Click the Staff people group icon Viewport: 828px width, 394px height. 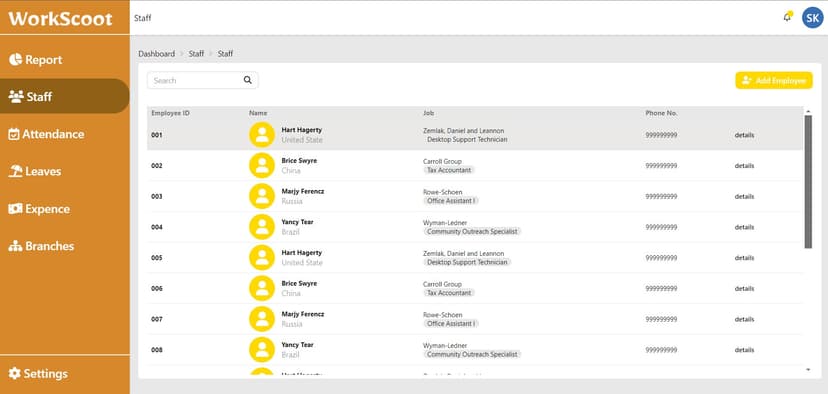pyautogui.click(x=16, y=97)
